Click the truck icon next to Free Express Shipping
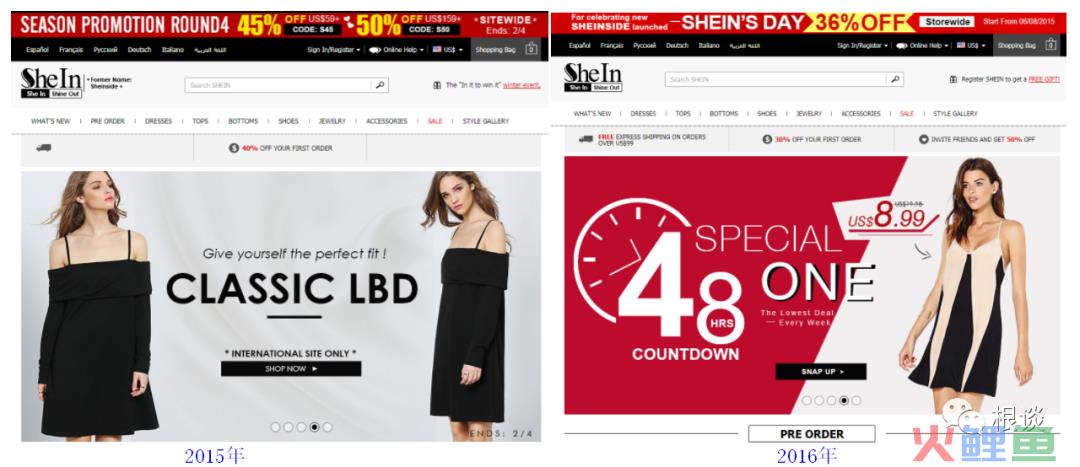 [586, 139]
